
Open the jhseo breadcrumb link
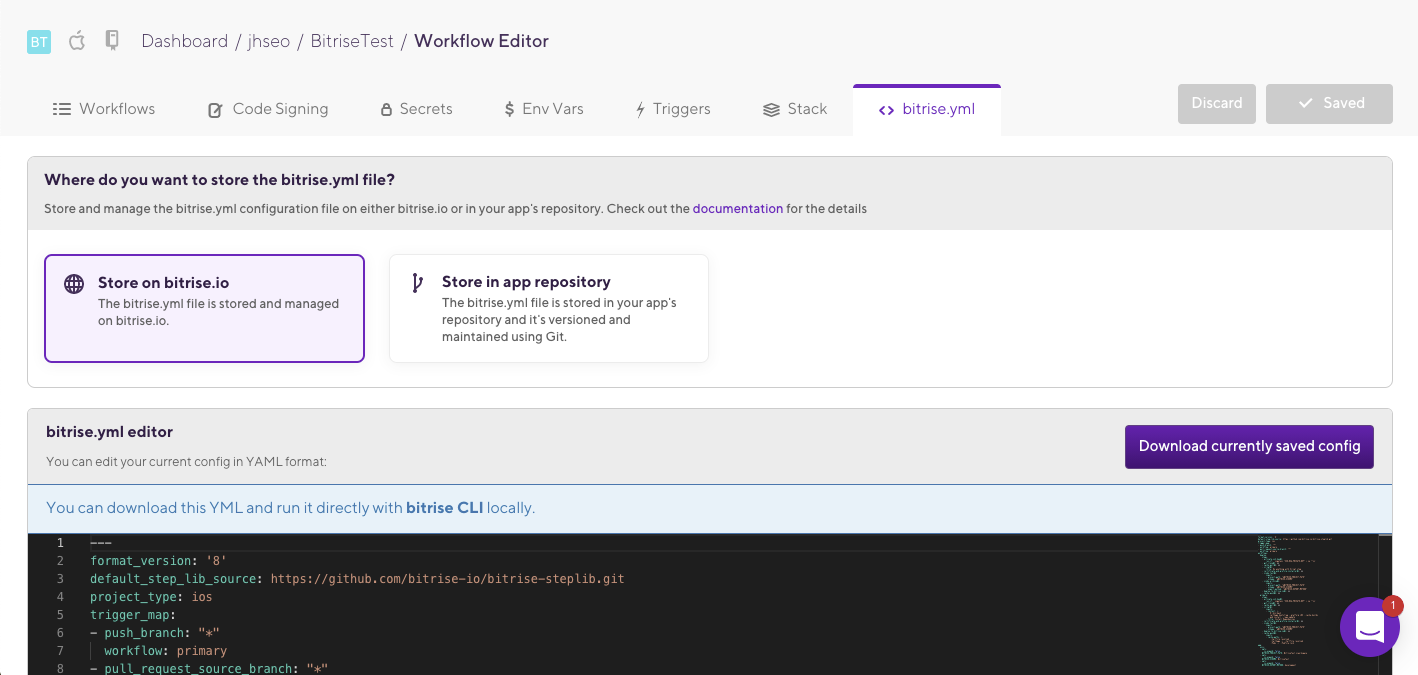269,41
